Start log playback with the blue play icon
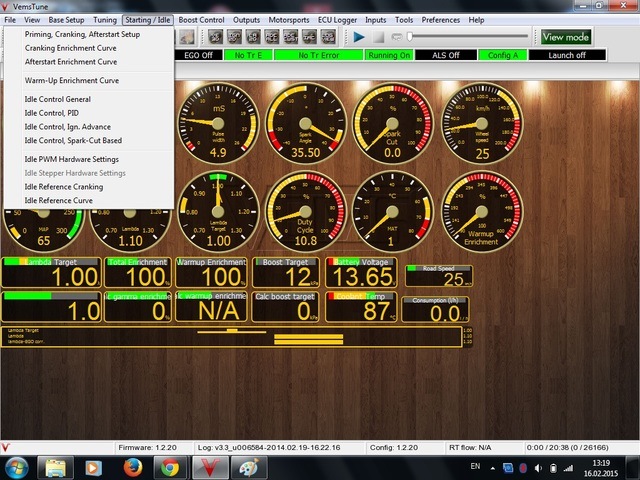 359,37
